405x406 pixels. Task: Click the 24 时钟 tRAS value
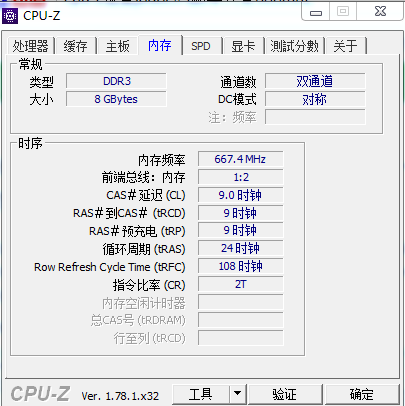[240, 248]
